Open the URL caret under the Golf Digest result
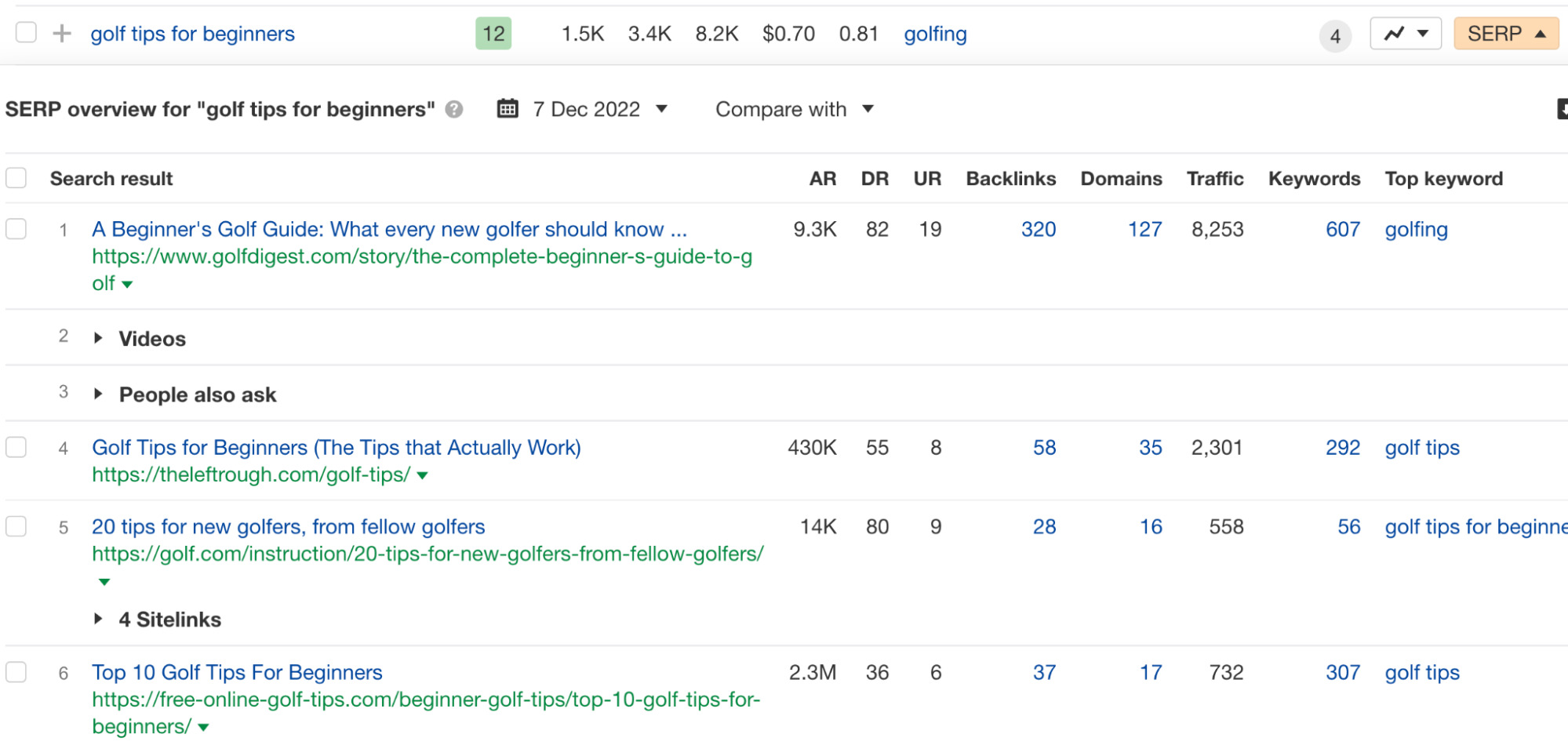The width and height of the screenshot is (1568, 745). pos(128,285)
